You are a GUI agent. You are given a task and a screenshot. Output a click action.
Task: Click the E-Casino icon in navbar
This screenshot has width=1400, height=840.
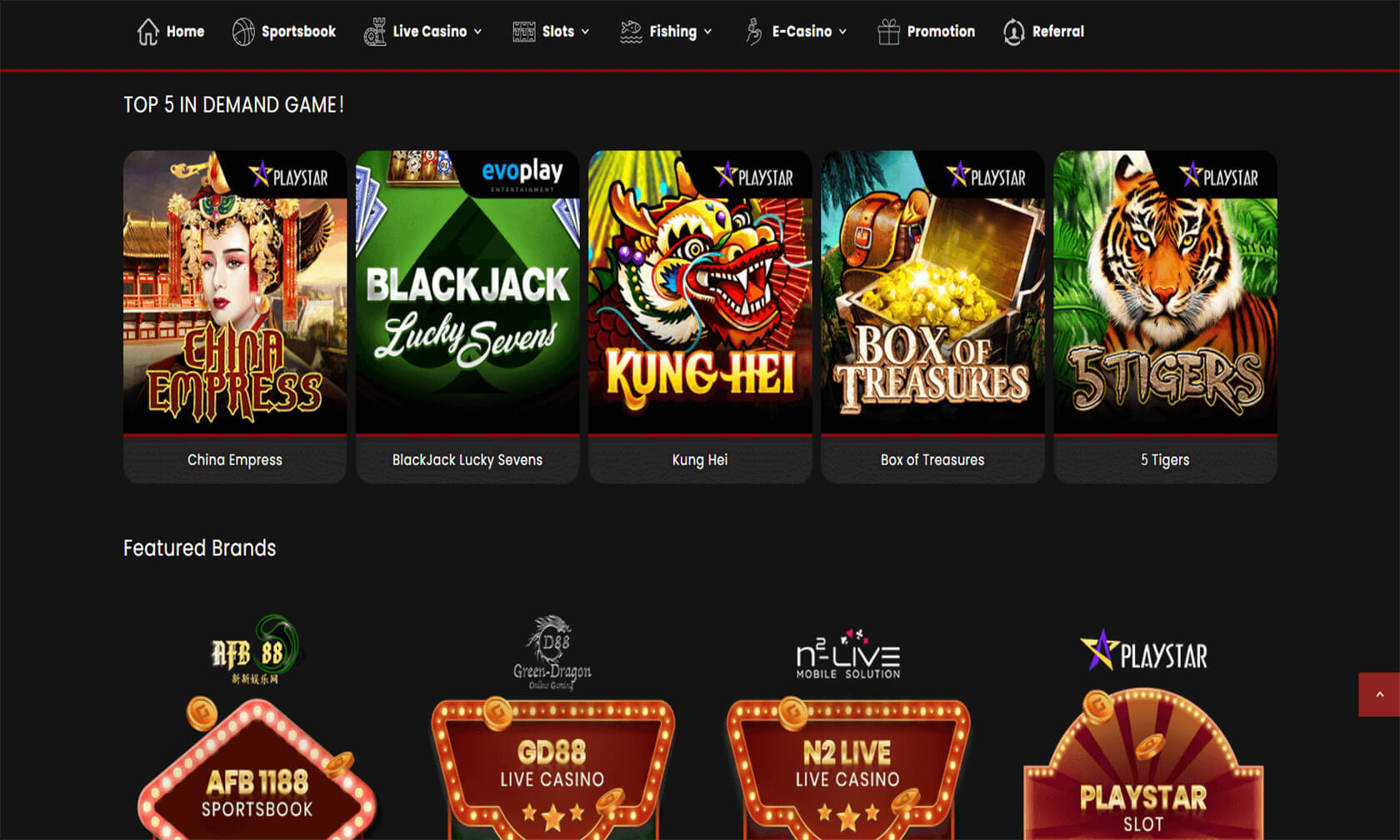tap(754, 32)
